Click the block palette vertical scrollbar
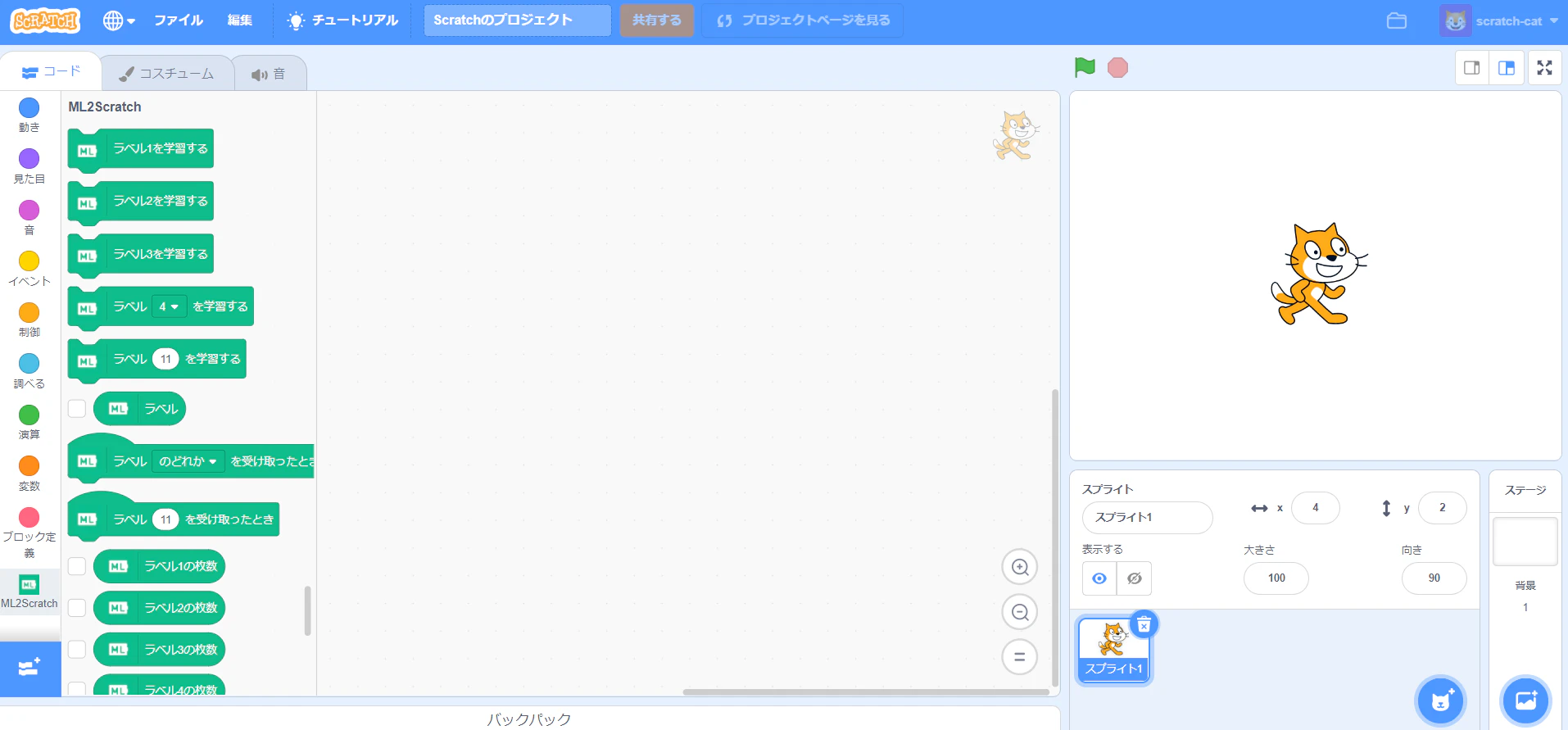1568x730 pixels. pyautogui.click(x=308, y=610)
